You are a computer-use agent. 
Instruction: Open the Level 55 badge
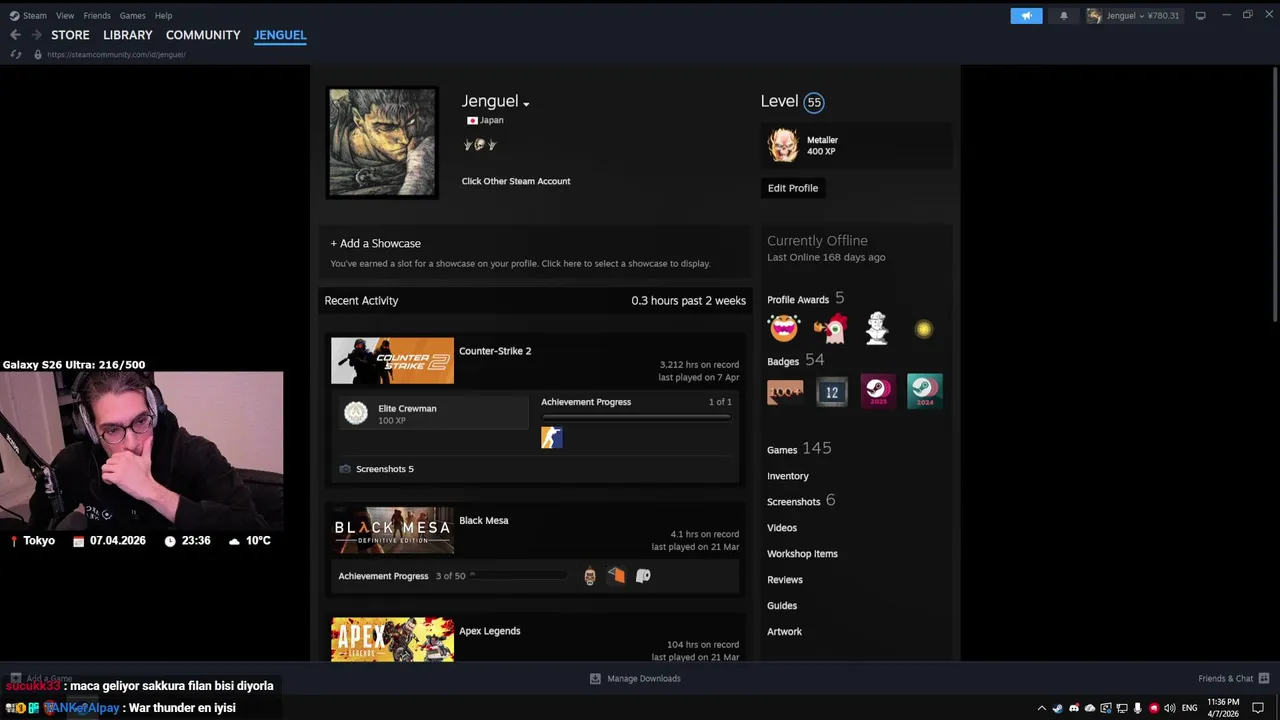[x=814, y=102]
